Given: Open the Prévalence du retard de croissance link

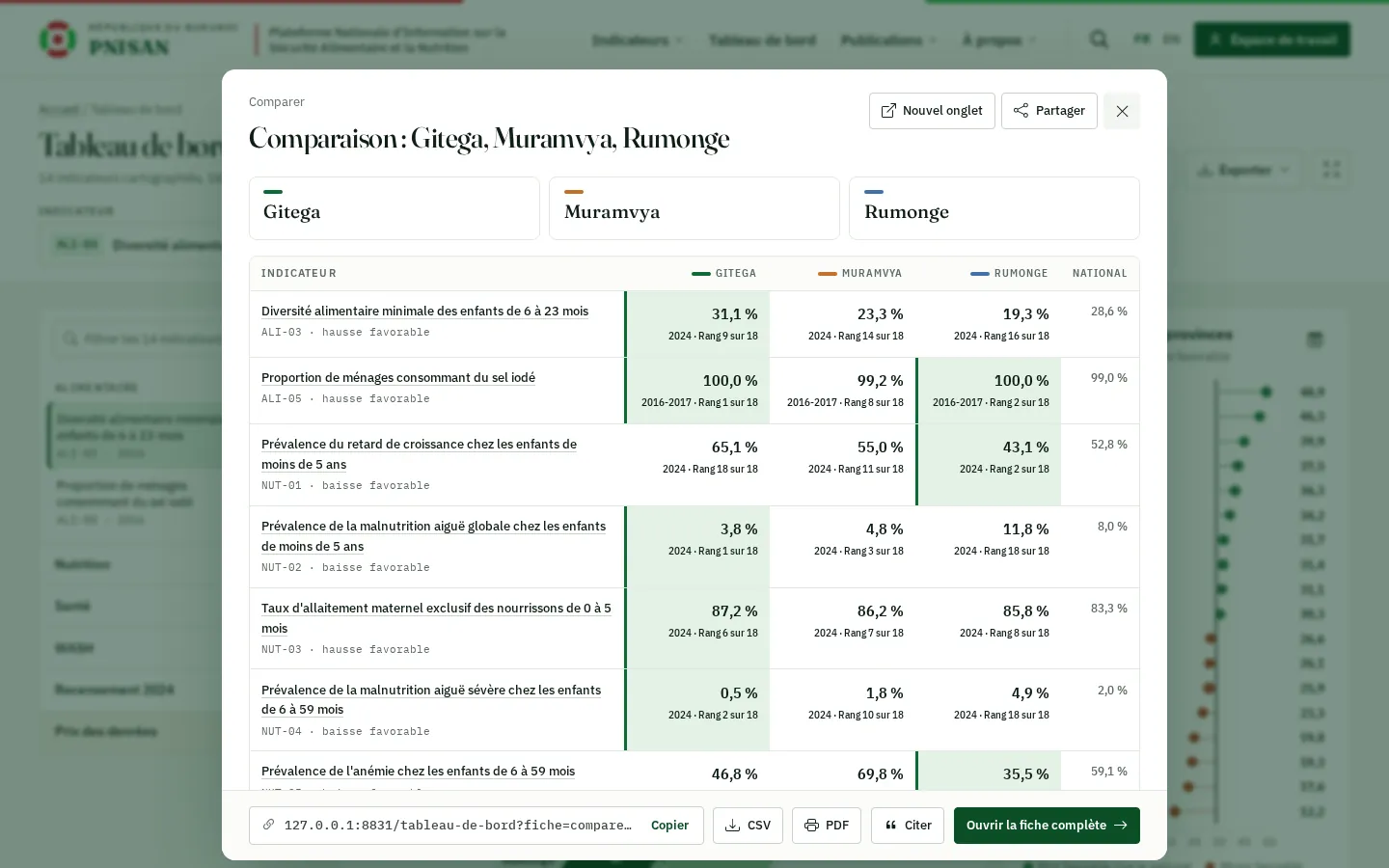Looking at the screenshot, I should pos(419,454).
